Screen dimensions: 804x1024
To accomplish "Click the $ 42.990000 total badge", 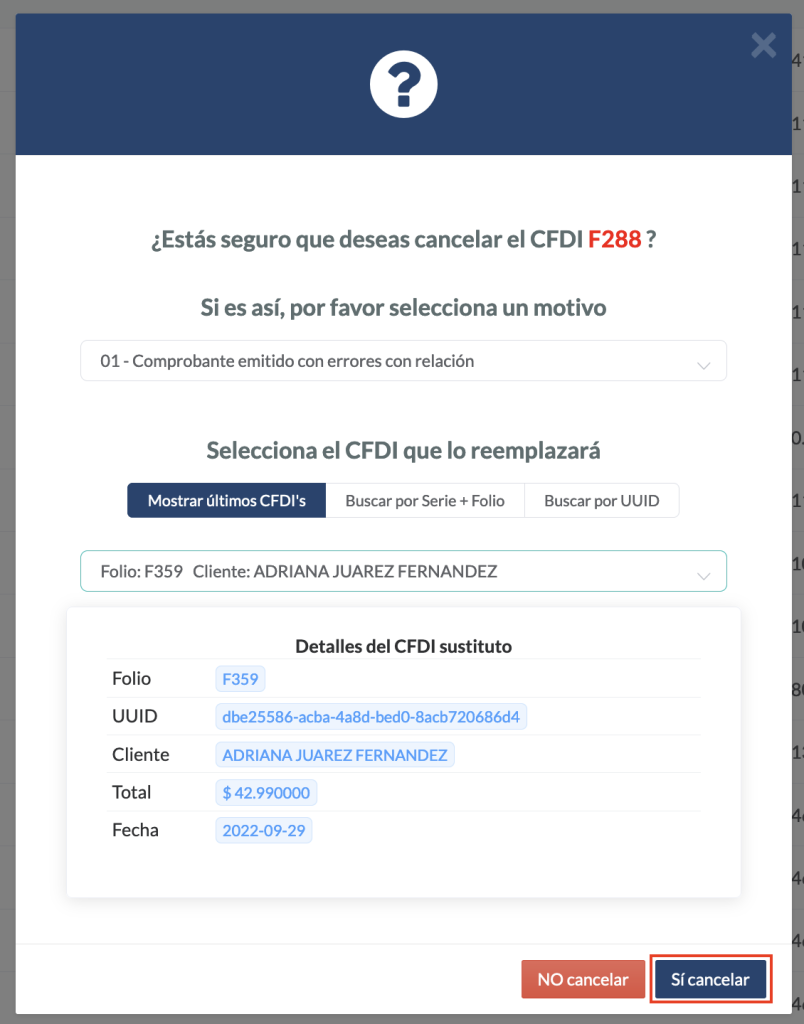I will 266,793.
